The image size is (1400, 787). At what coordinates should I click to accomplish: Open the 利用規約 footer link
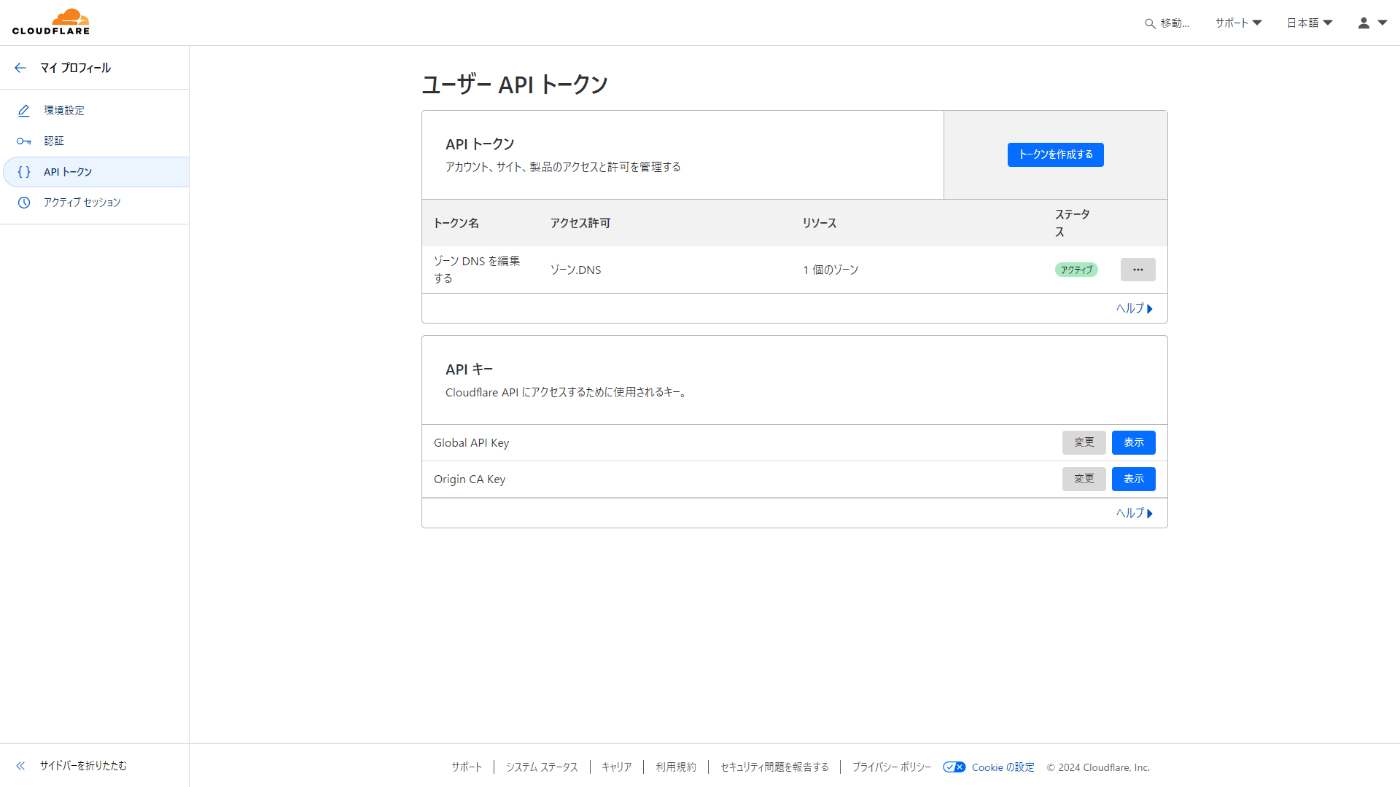pos(675,767)
